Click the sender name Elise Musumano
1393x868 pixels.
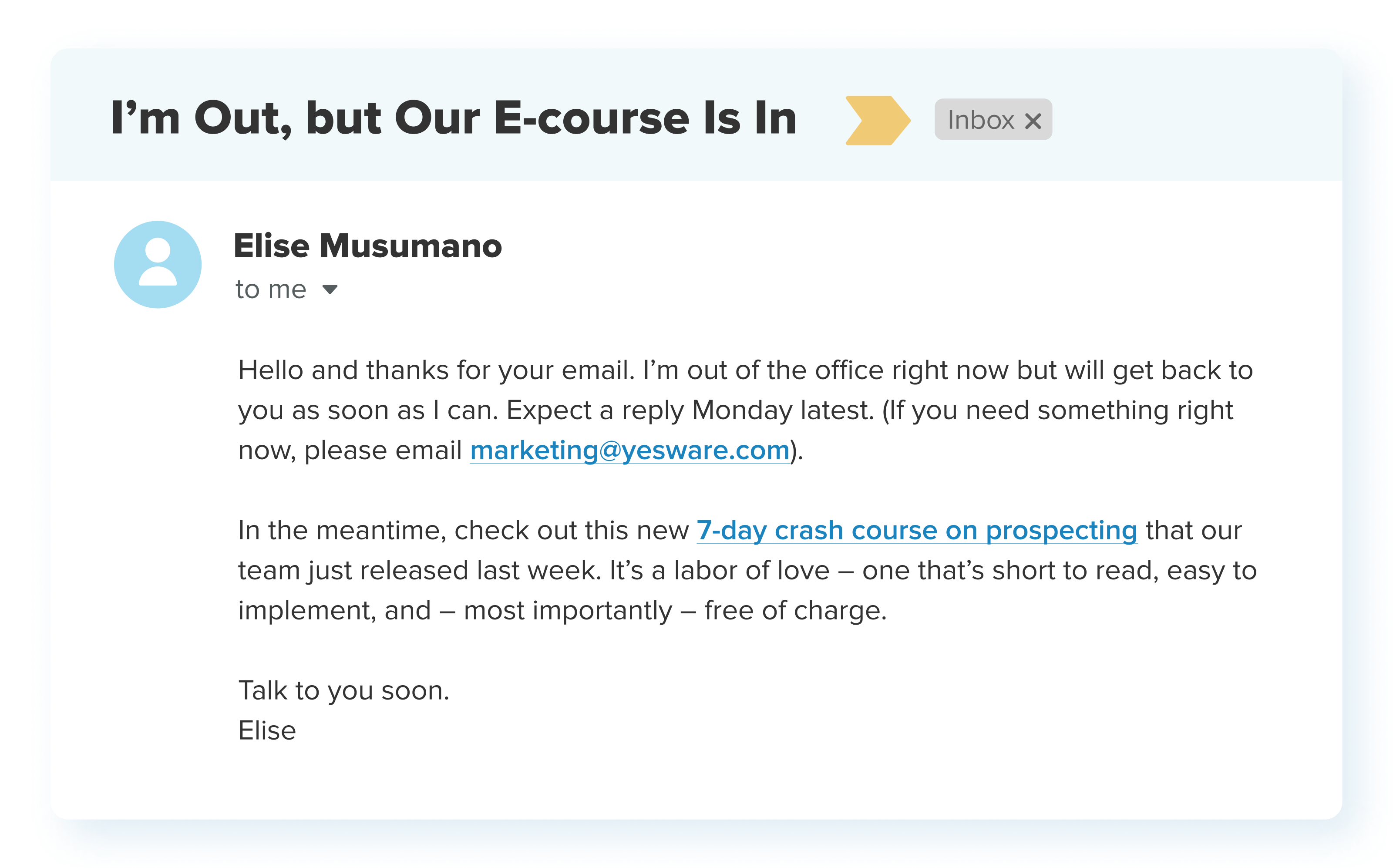point(367,246)
